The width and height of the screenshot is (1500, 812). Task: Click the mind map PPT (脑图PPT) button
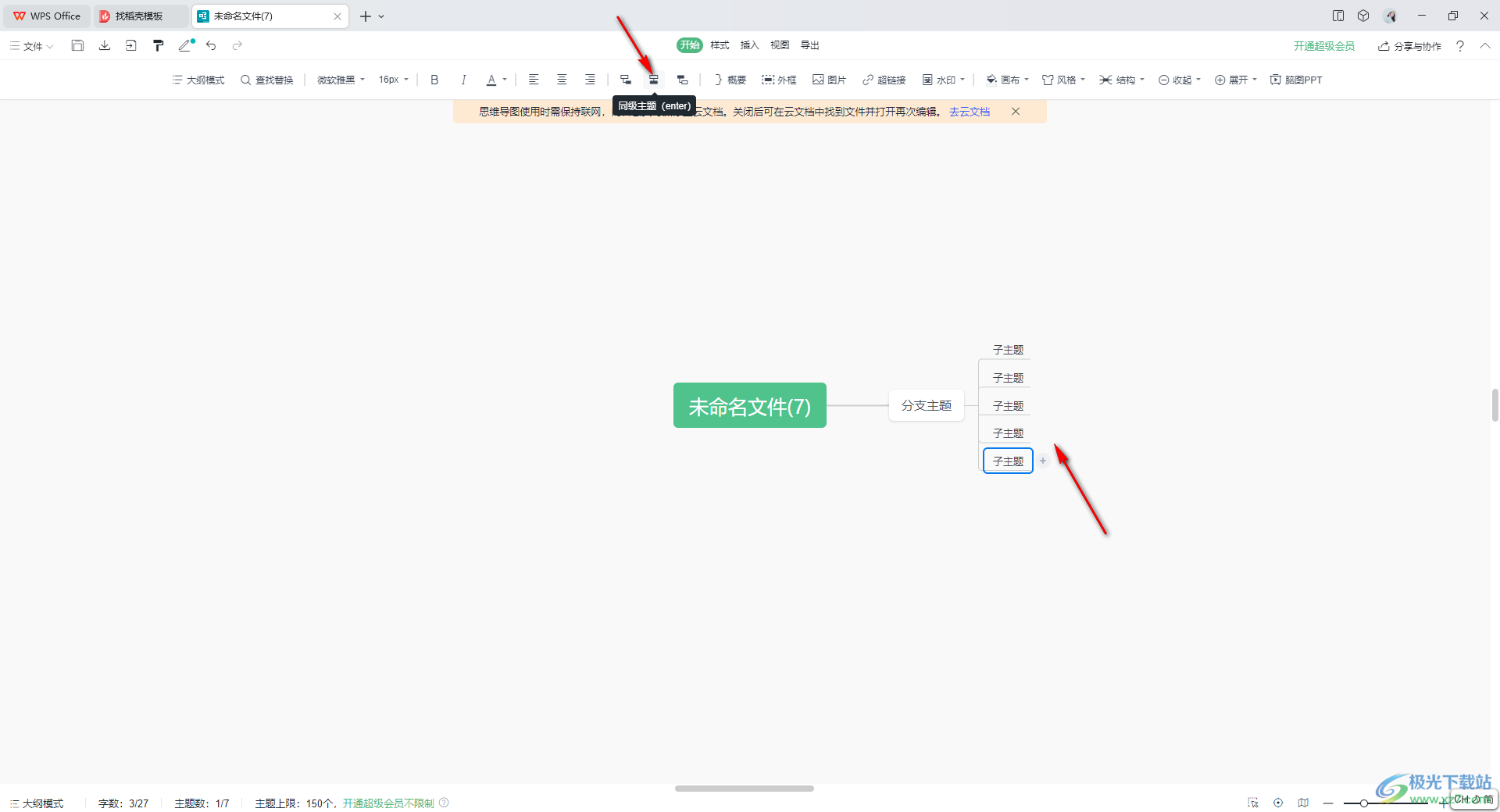(x=1296, y=80)
